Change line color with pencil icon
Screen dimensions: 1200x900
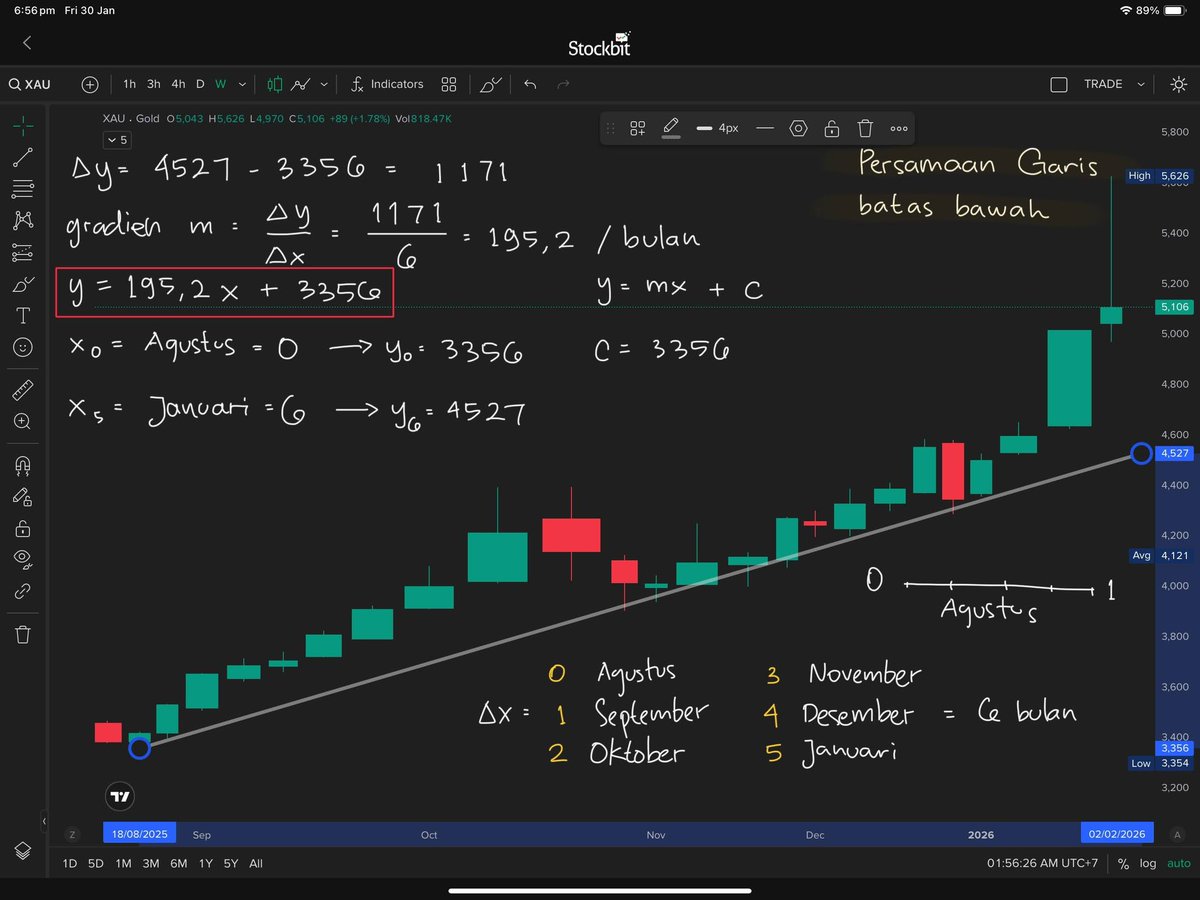671,128
